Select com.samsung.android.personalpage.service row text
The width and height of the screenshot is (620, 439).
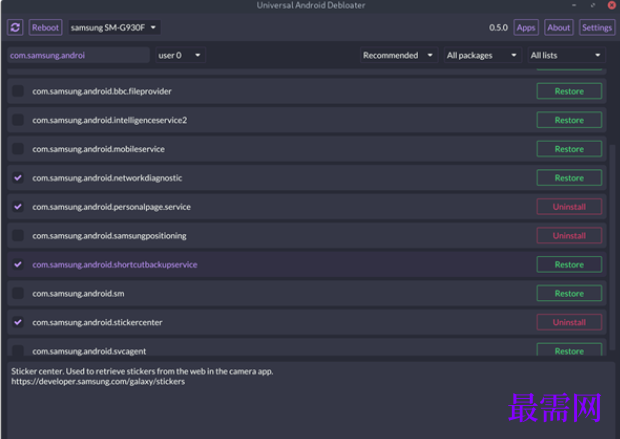click(x=111, y=206)
